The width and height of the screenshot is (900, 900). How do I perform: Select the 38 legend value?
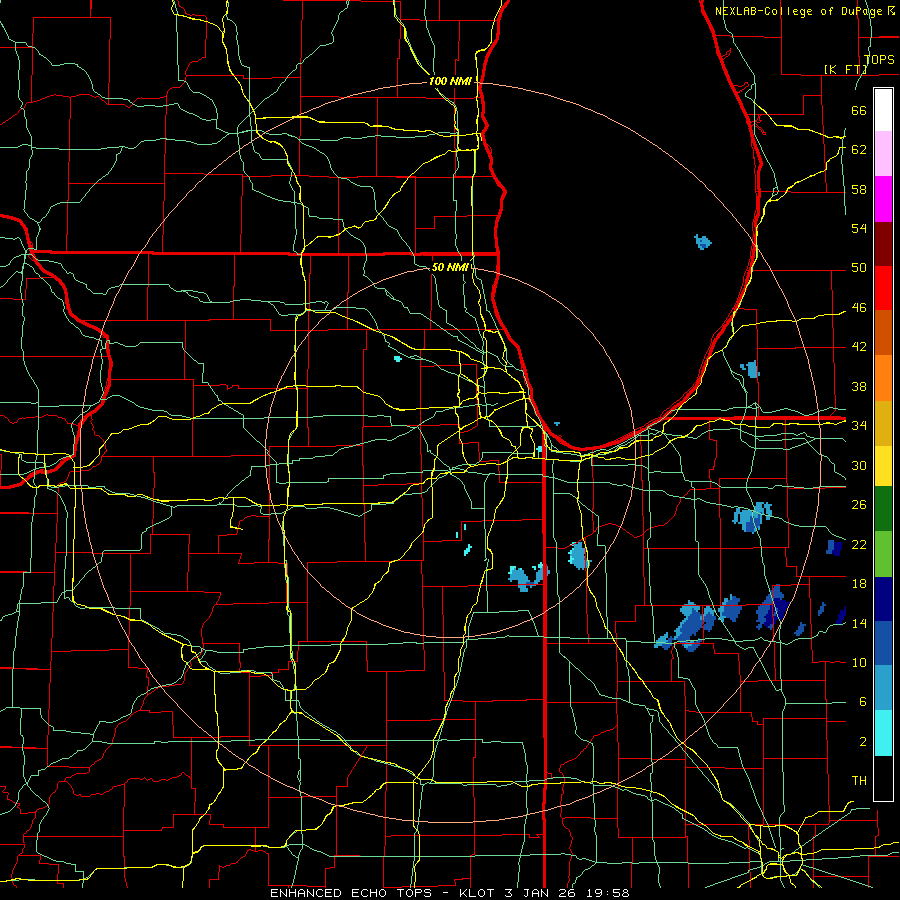859,386
